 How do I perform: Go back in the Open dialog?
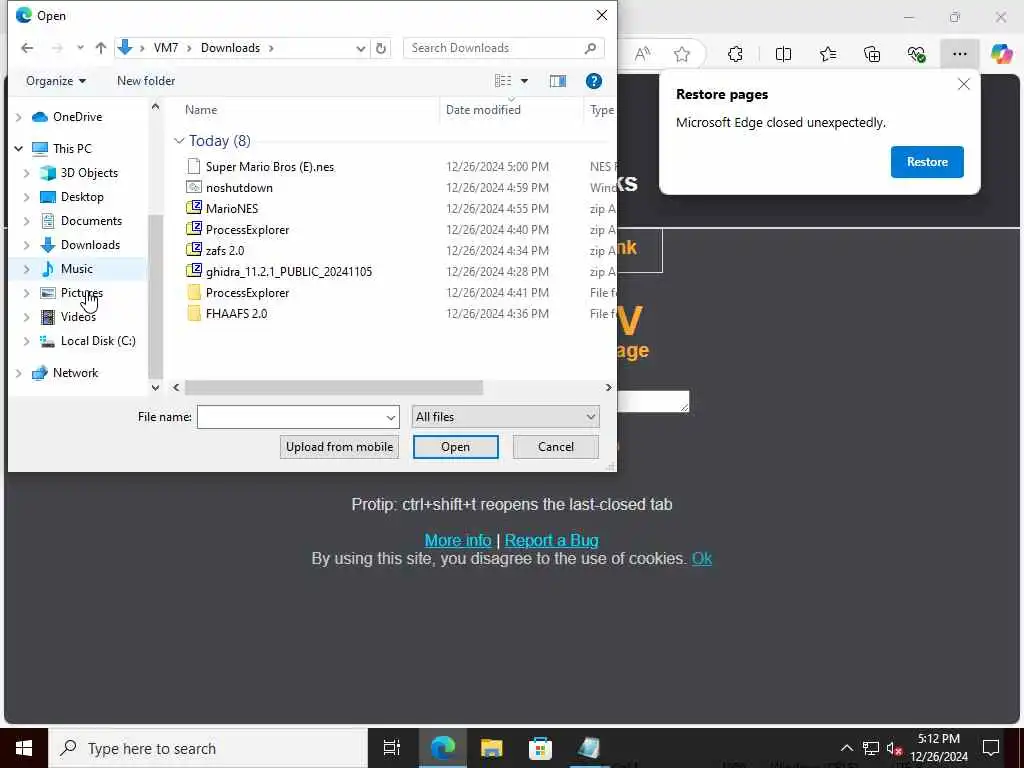27,48
